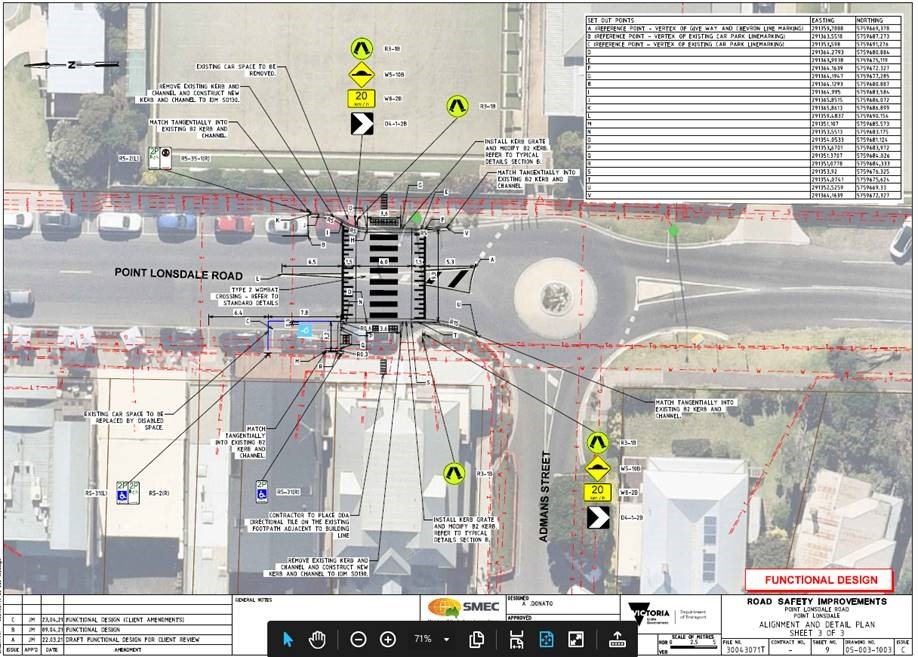This screenshot has width=918, height=657.
Task: Enter full screen mode
Action: click(576, 639)
